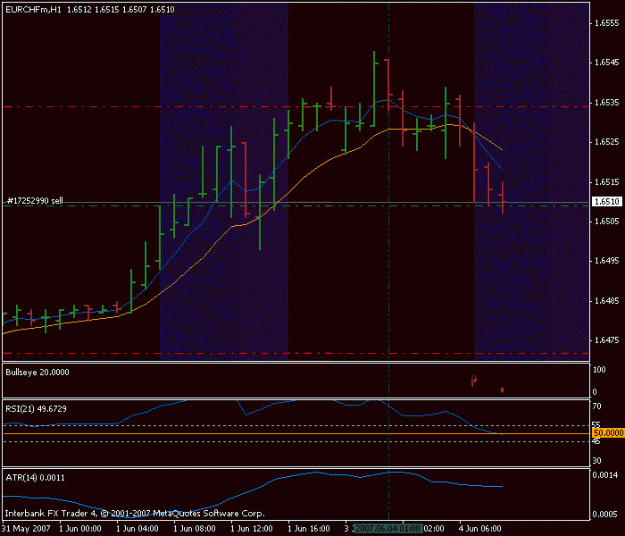Click the orange 50.0000 RSI level label

[608, 433]
